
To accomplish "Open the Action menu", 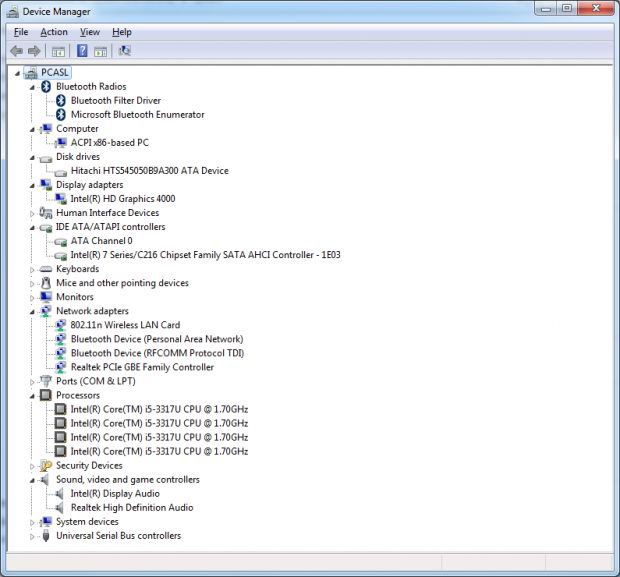I will click(x=54, y=32).
